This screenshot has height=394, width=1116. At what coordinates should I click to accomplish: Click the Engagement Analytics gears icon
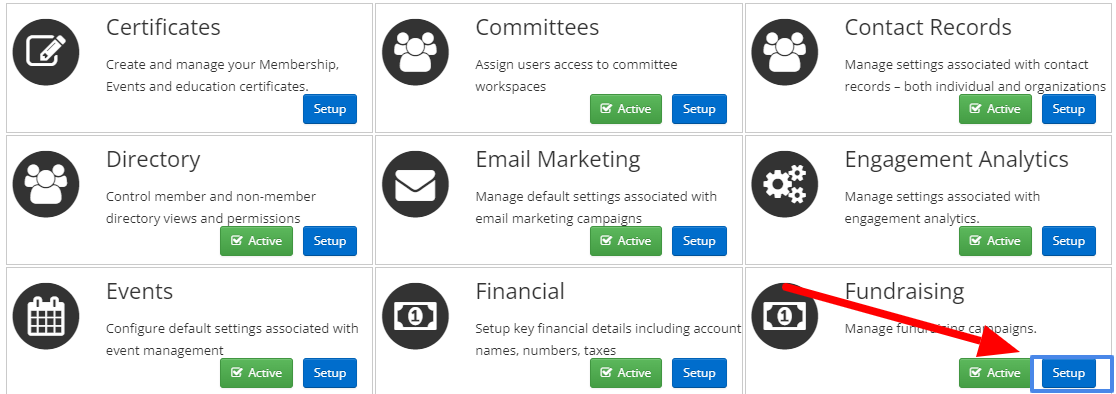coord(785,184)
